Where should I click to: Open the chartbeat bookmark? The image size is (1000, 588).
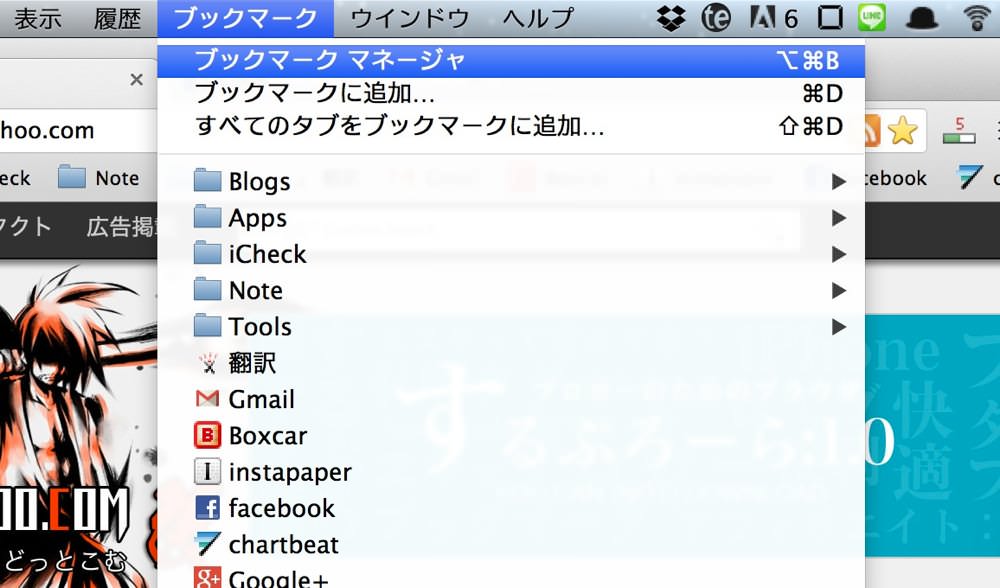click(x=511, y=545)
